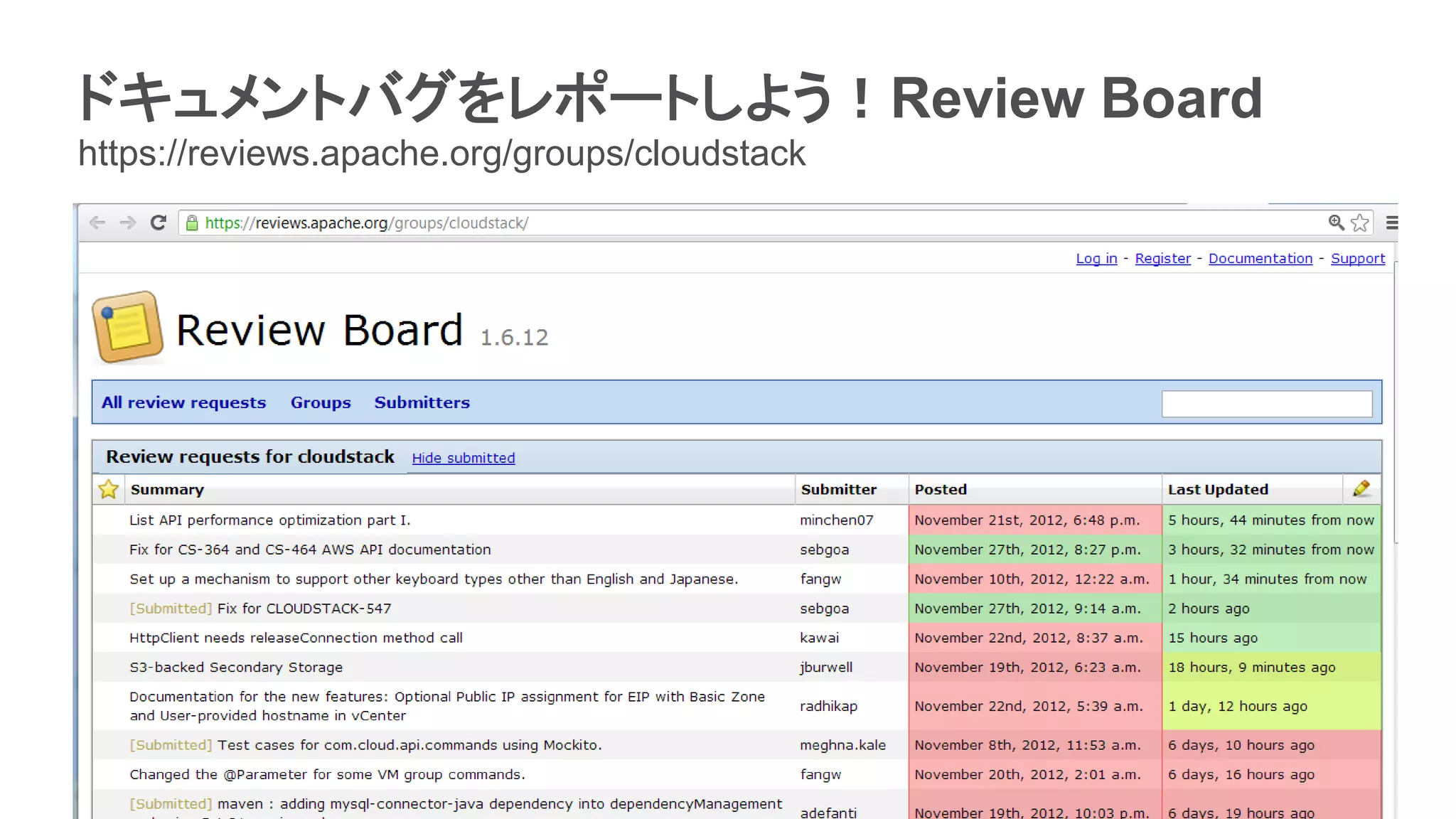Click the Review Board search box

(x=1267, y=404)
